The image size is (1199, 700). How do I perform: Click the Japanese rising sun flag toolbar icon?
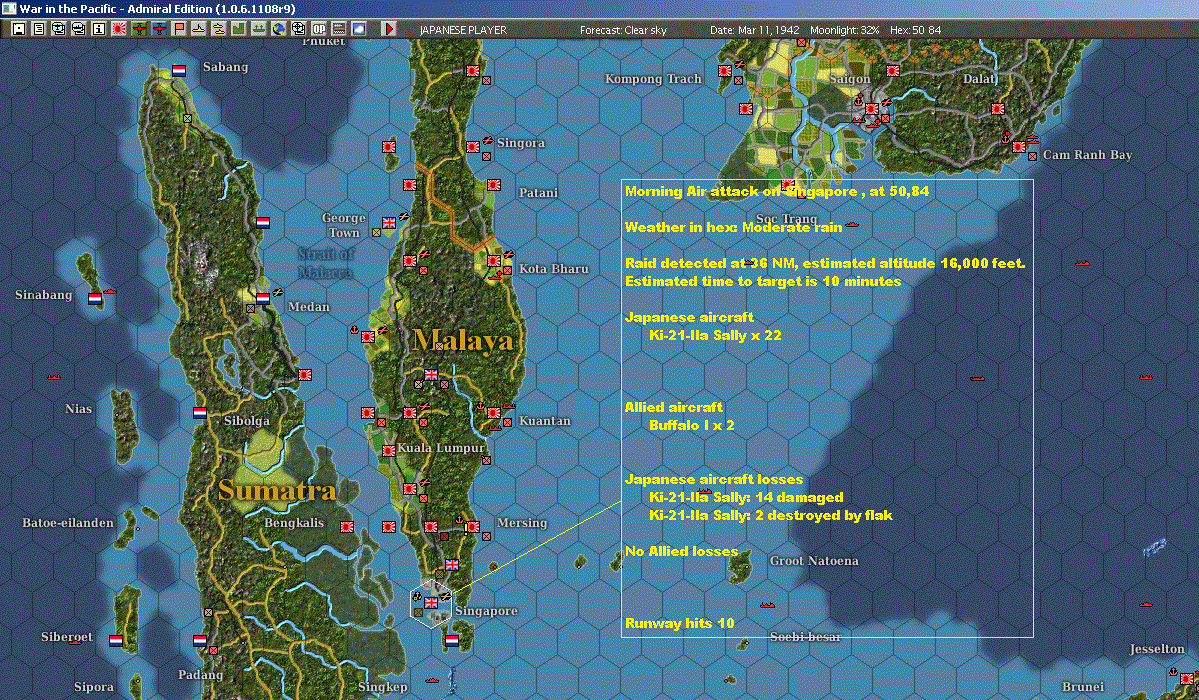tap(119, 29)
